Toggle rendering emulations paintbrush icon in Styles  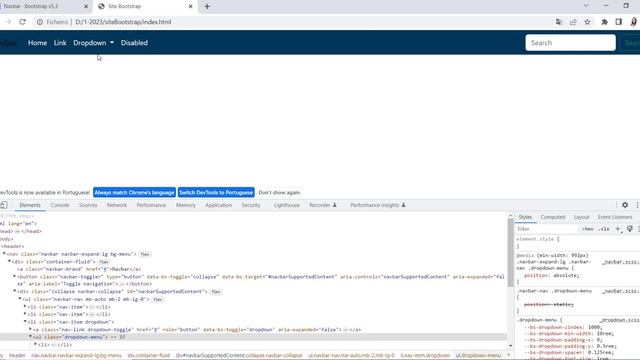click(630, 229)
